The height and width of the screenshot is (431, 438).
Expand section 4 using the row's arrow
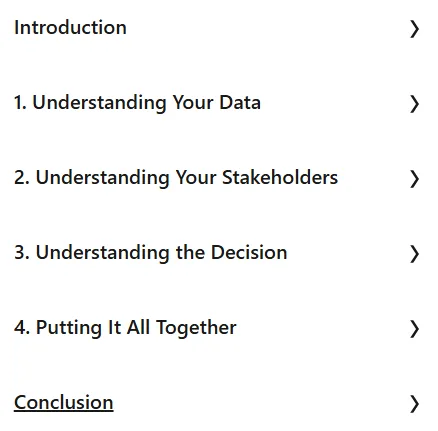(x=414, y=329)
